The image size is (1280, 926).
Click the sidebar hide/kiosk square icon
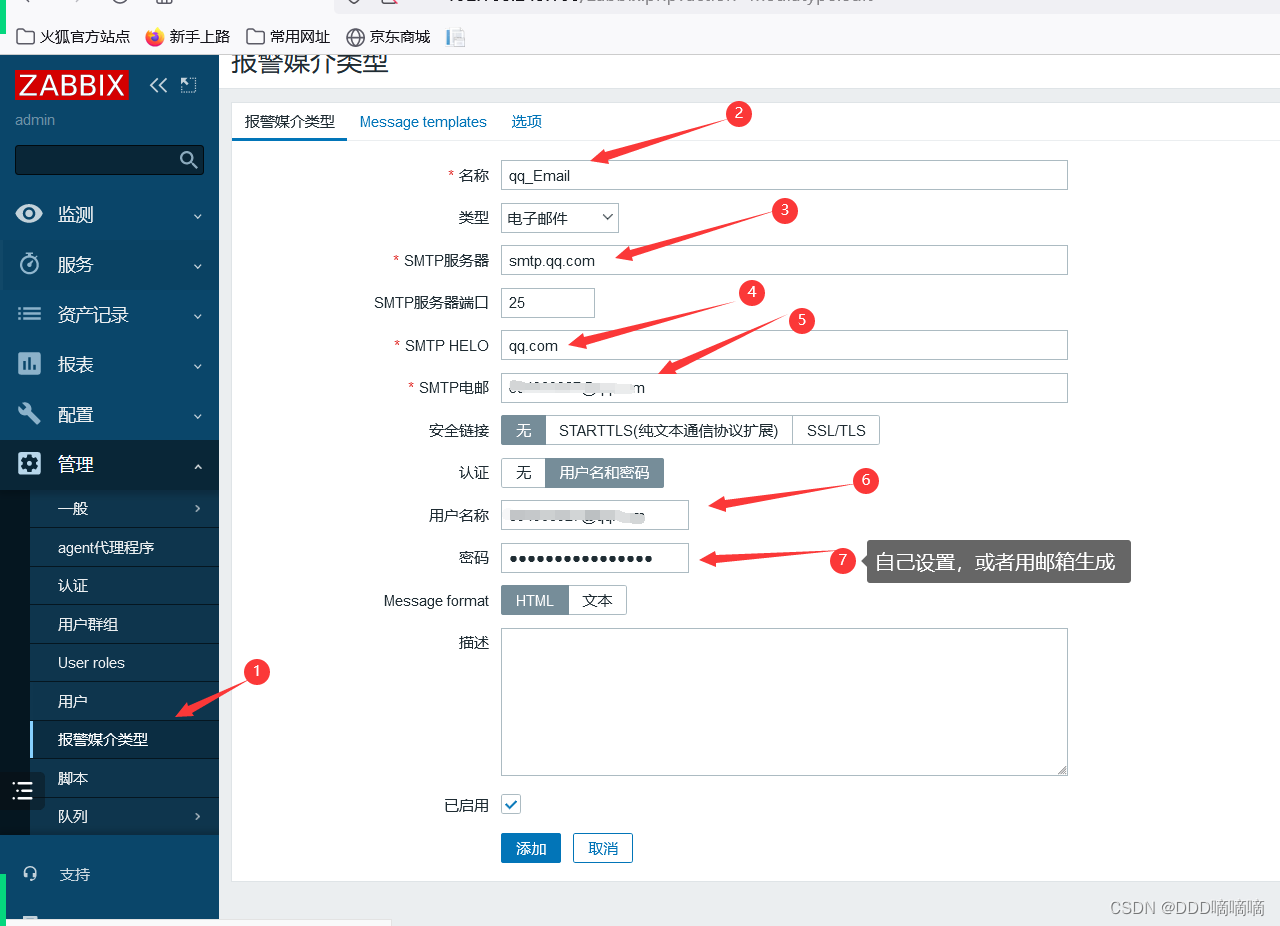(188, 85)
